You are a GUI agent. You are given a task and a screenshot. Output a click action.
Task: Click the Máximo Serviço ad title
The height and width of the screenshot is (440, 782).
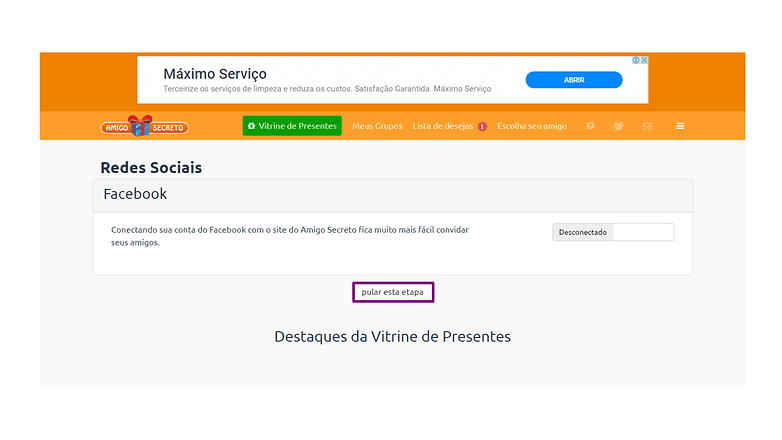coord(215,74)
